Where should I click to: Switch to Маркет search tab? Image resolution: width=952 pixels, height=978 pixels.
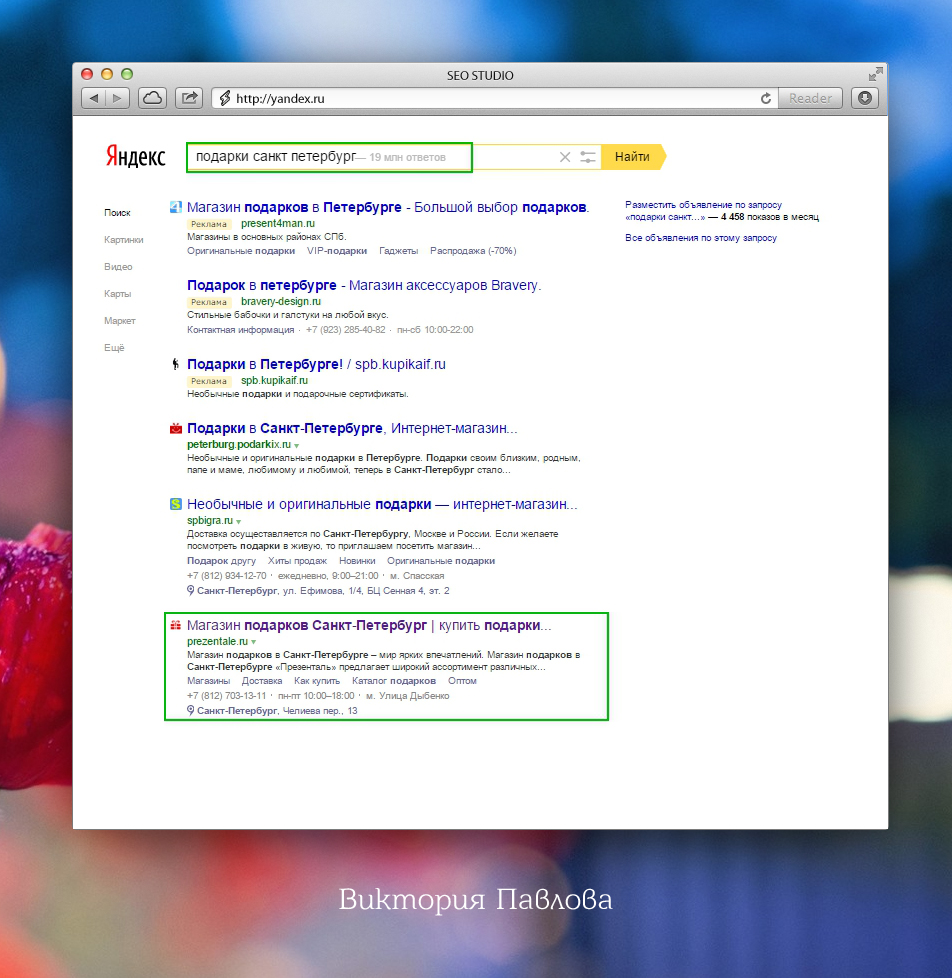(x=120, y=321)
